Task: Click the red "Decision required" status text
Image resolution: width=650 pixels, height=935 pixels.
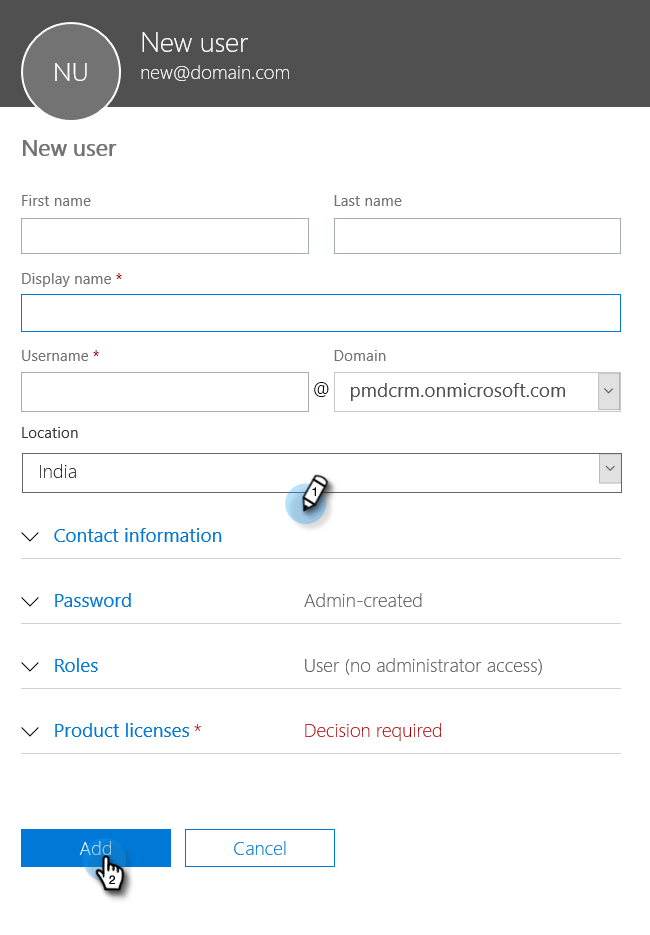Action: [x=373, y=731]
